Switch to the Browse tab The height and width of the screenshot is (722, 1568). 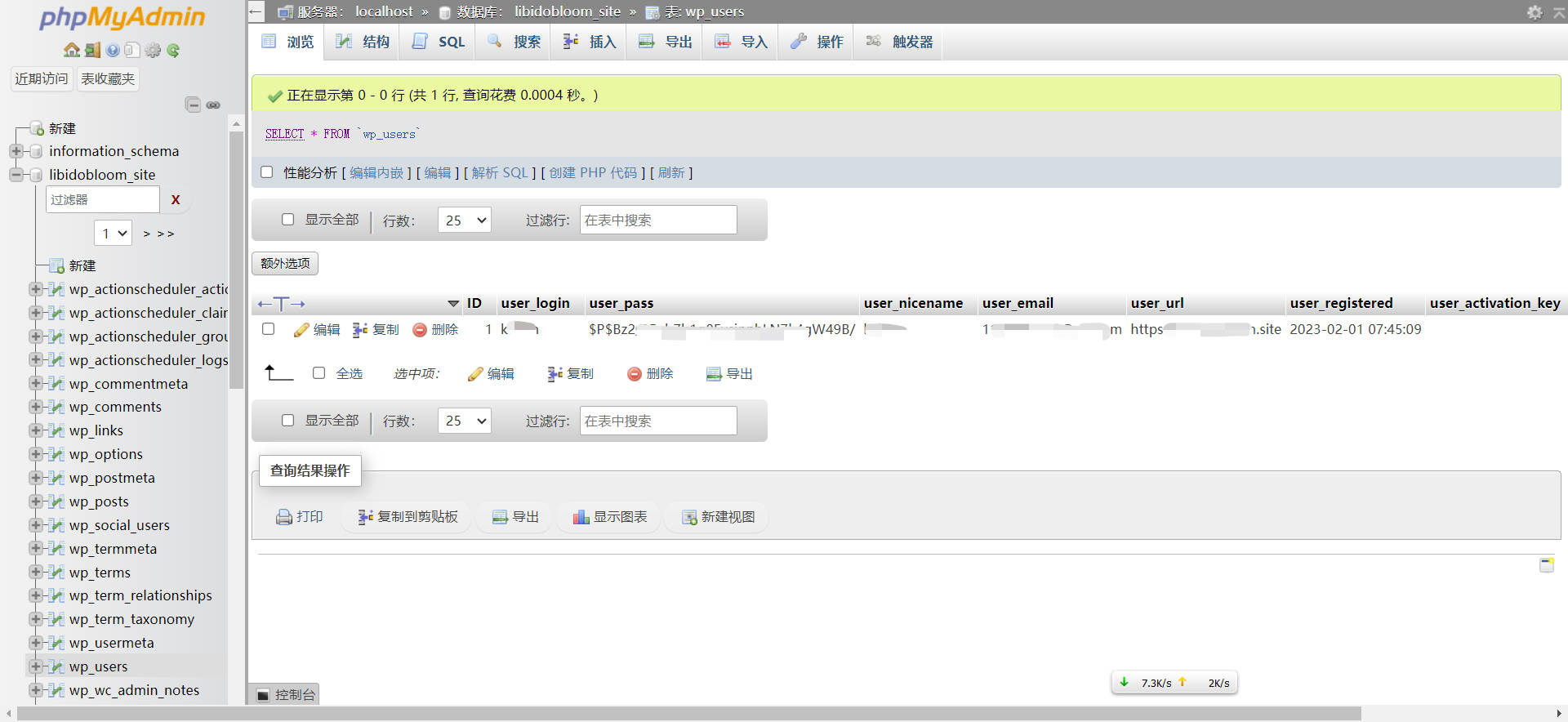pyautogui.click(x=287, y=42)
